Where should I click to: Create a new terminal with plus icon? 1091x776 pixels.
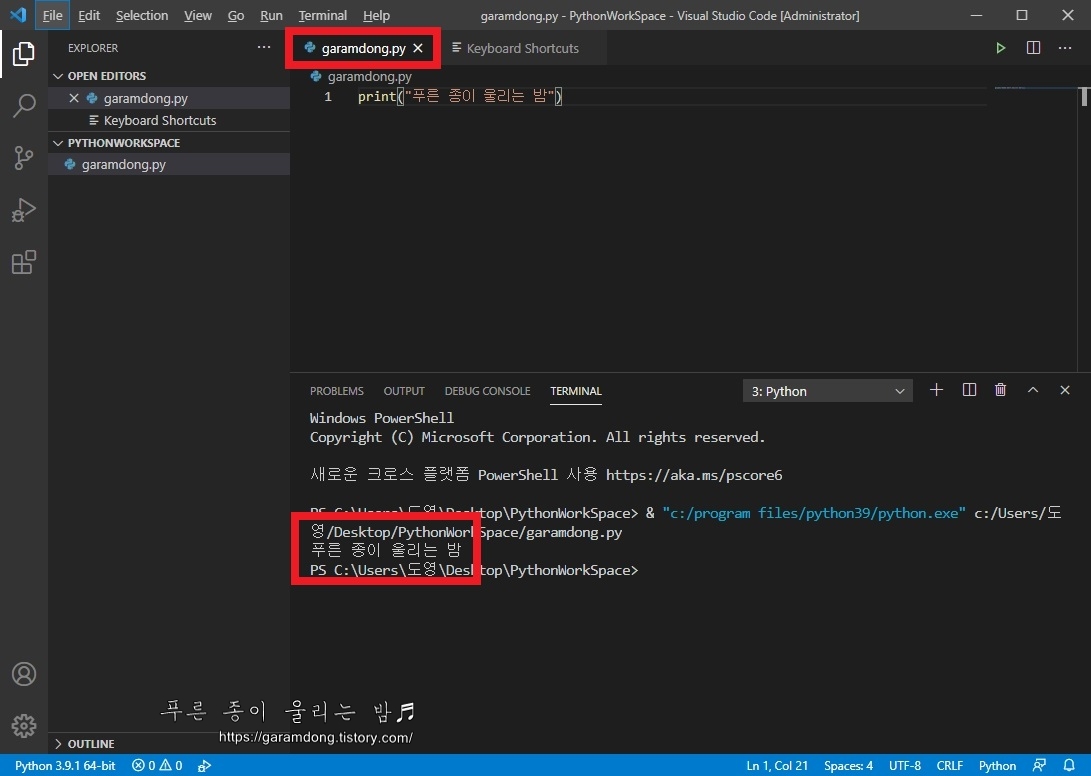(x=937, y=390)
